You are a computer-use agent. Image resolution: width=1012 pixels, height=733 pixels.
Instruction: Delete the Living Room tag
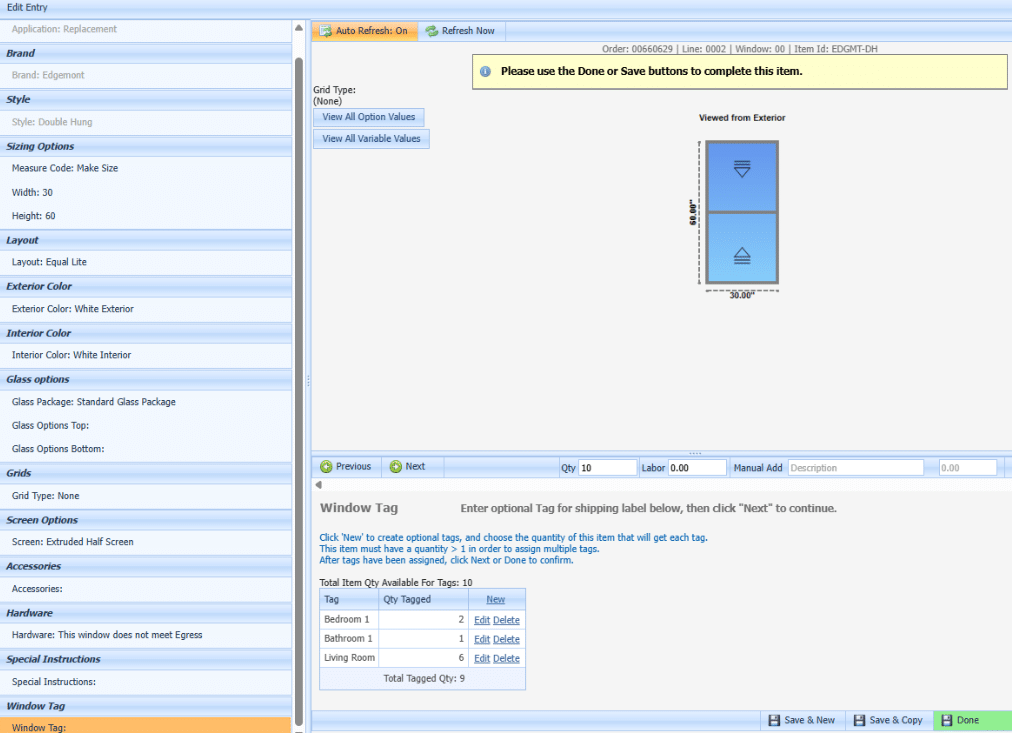pyautogui.click(x=506, y=658)
